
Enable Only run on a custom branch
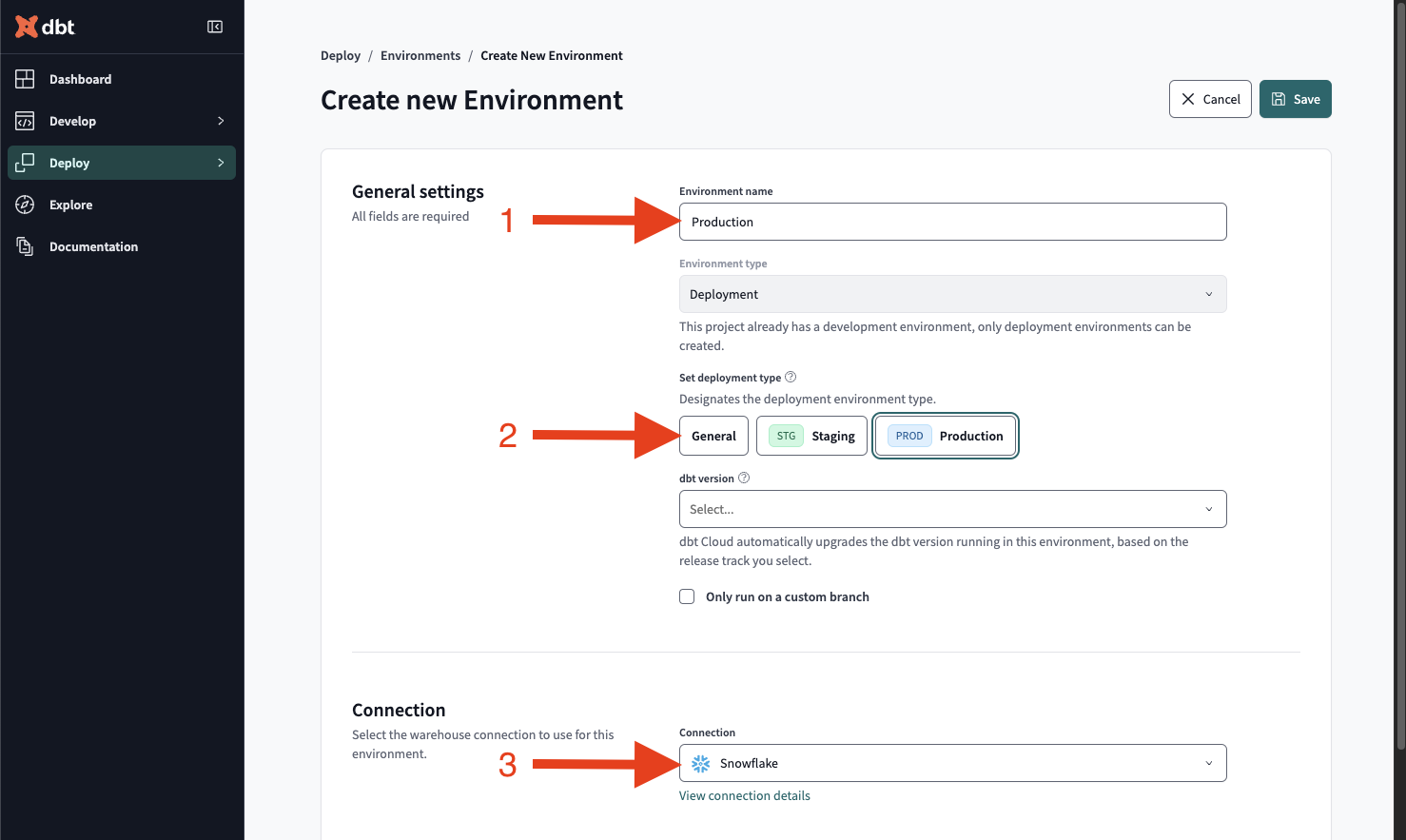(x=687, y=596)
